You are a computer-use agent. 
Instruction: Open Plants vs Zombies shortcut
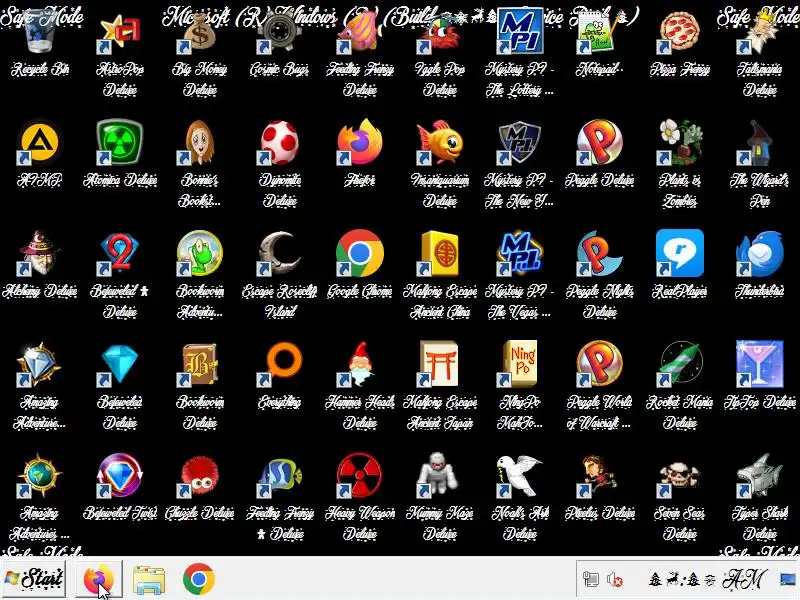coord(680,142)
